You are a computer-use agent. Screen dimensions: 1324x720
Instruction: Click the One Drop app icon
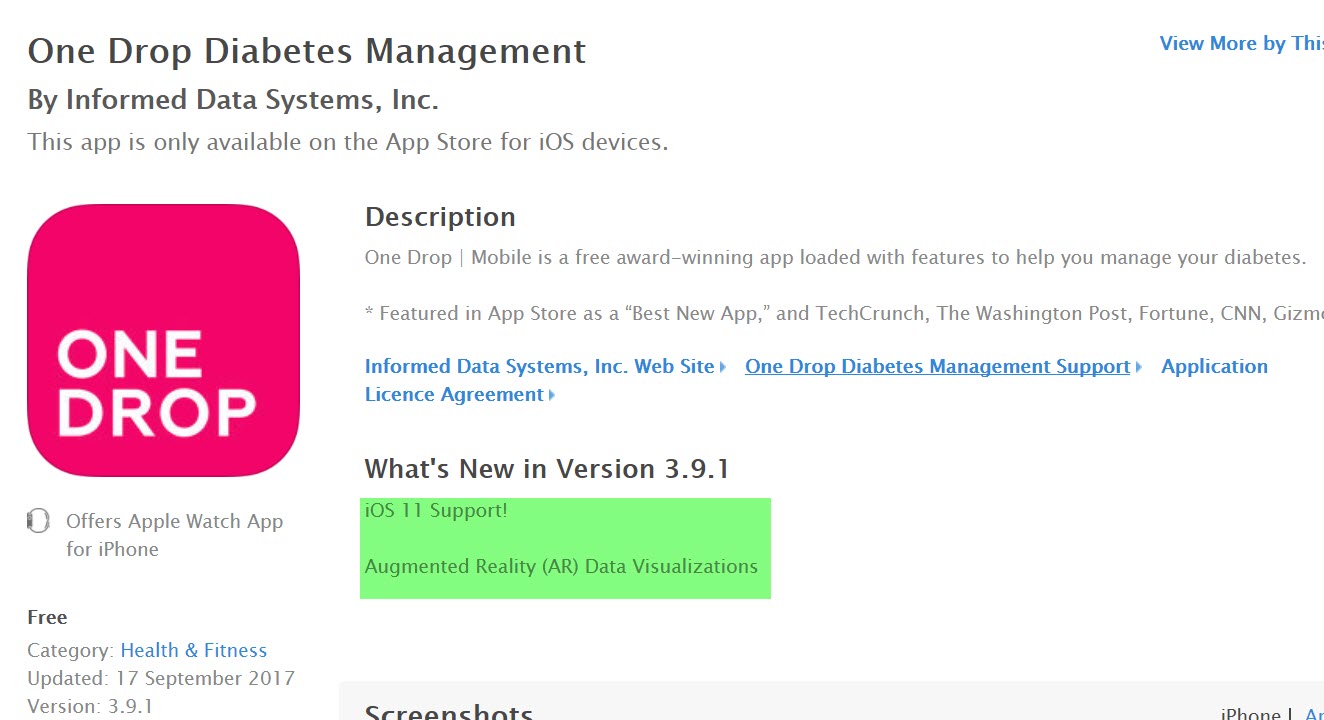coord(163,340)
